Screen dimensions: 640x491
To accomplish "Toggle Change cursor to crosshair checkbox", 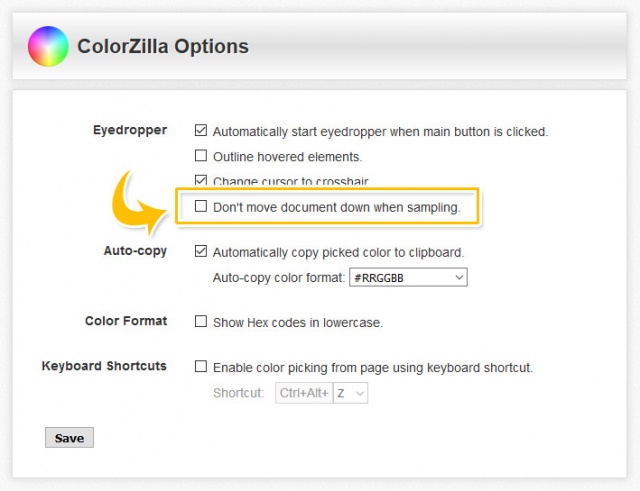I will point(201,180).
